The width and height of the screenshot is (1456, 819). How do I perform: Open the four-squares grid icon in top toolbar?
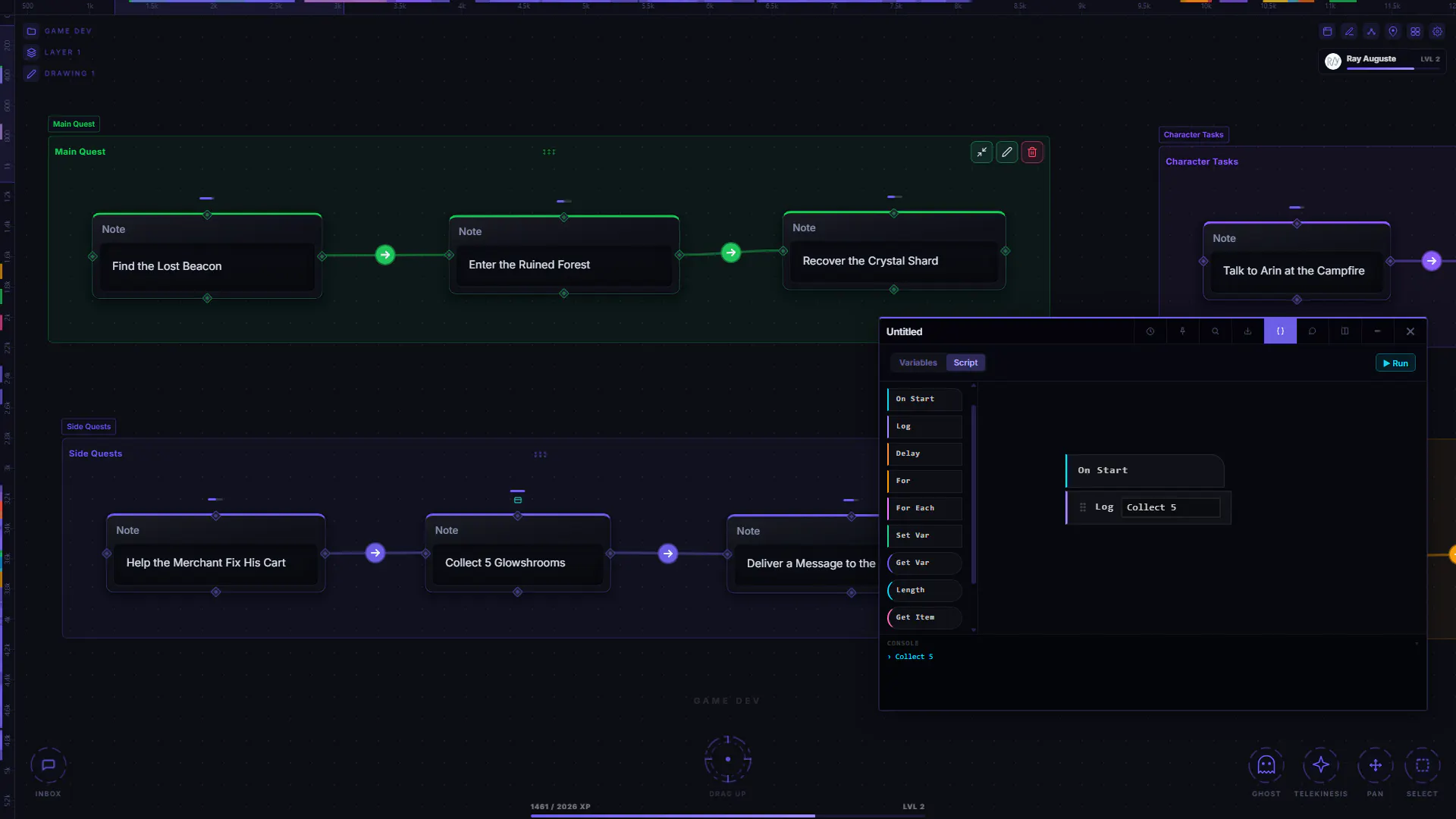tap(1415, 32)
